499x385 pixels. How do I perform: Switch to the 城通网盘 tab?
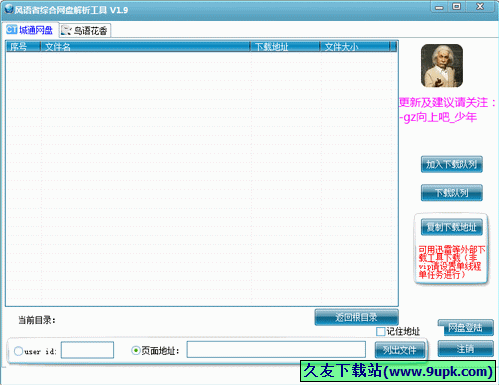30,30
